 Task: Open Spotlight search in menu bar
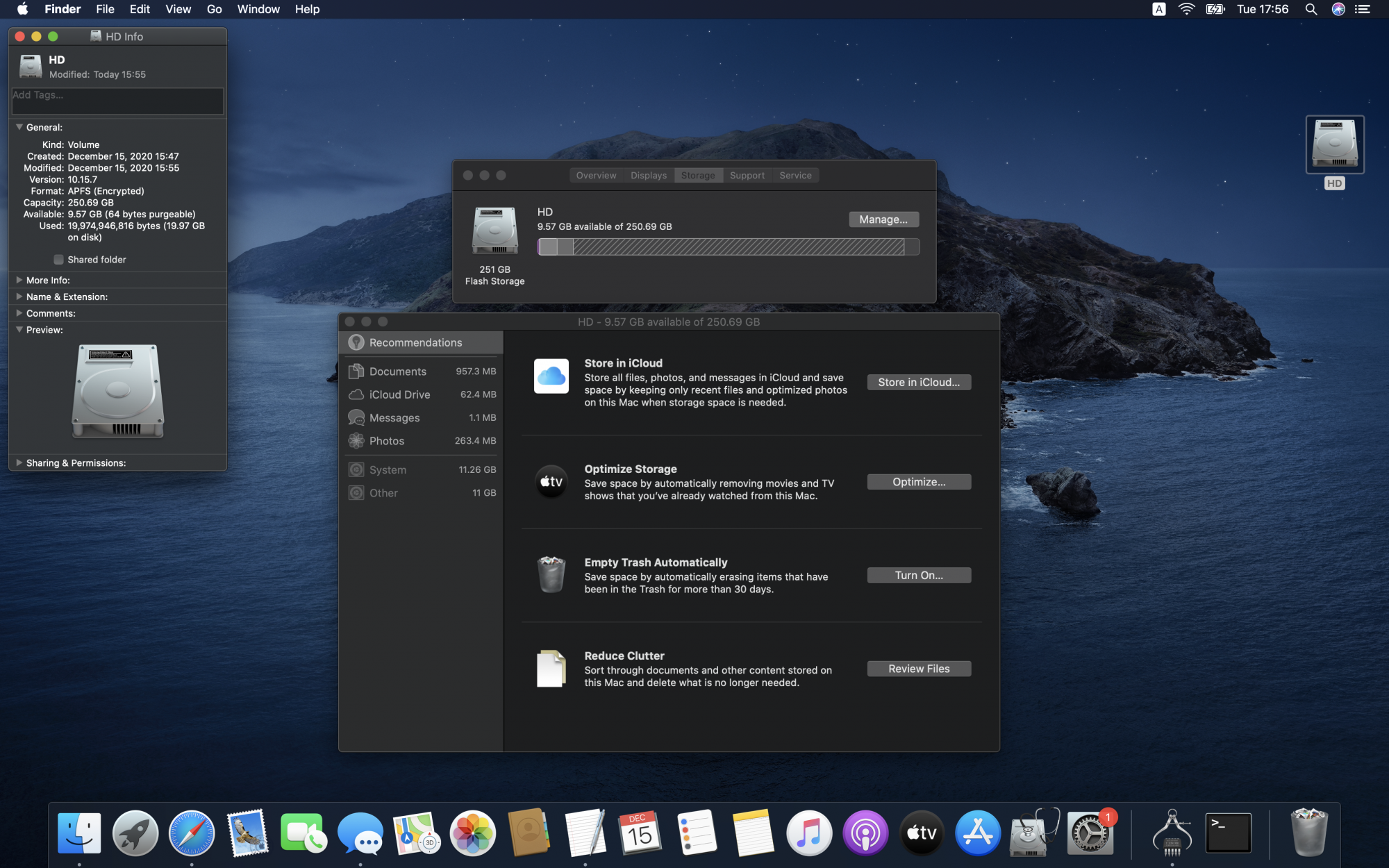click(x=1311, y=9)
